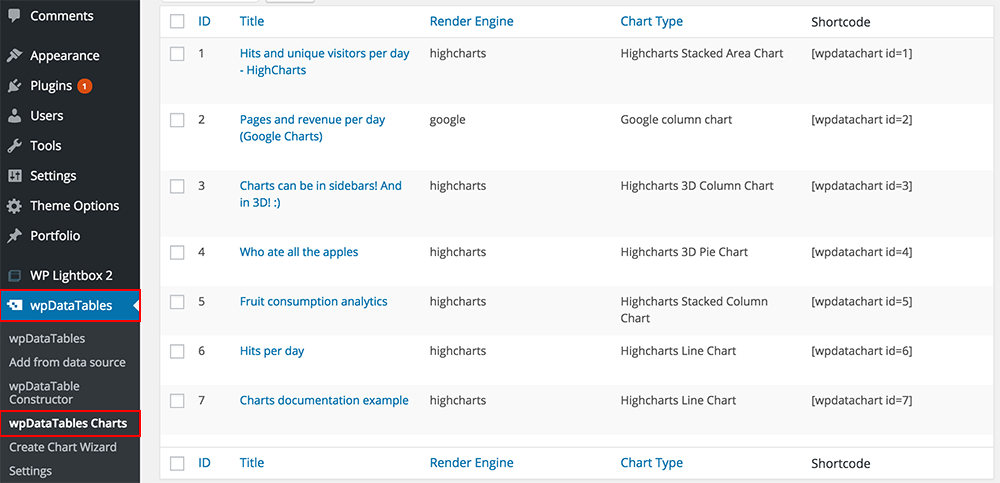1000x483 pixels.
Task: Sort by Chart Type column header
Action: tap(651, 21)
